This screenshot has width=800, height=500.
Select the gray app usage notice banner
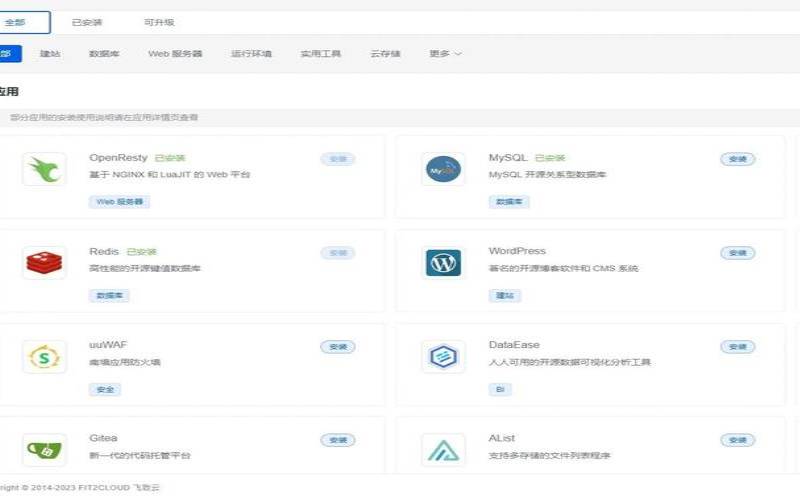(400, 117)
